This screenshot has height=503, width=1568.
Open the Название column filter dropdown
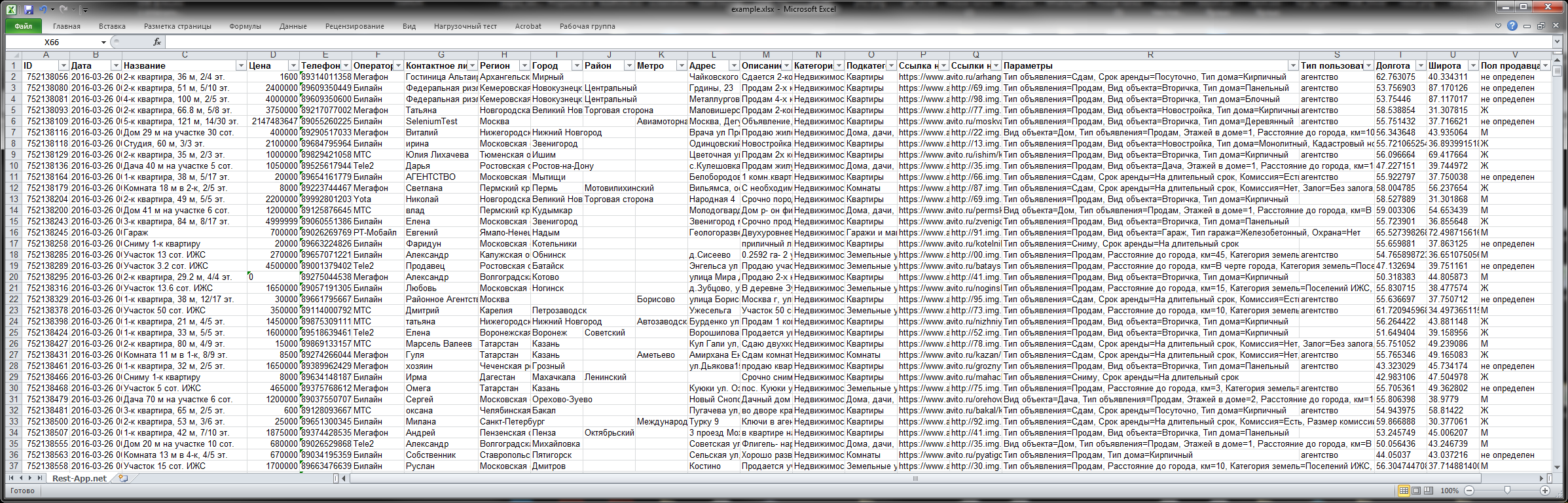[241, 65]
